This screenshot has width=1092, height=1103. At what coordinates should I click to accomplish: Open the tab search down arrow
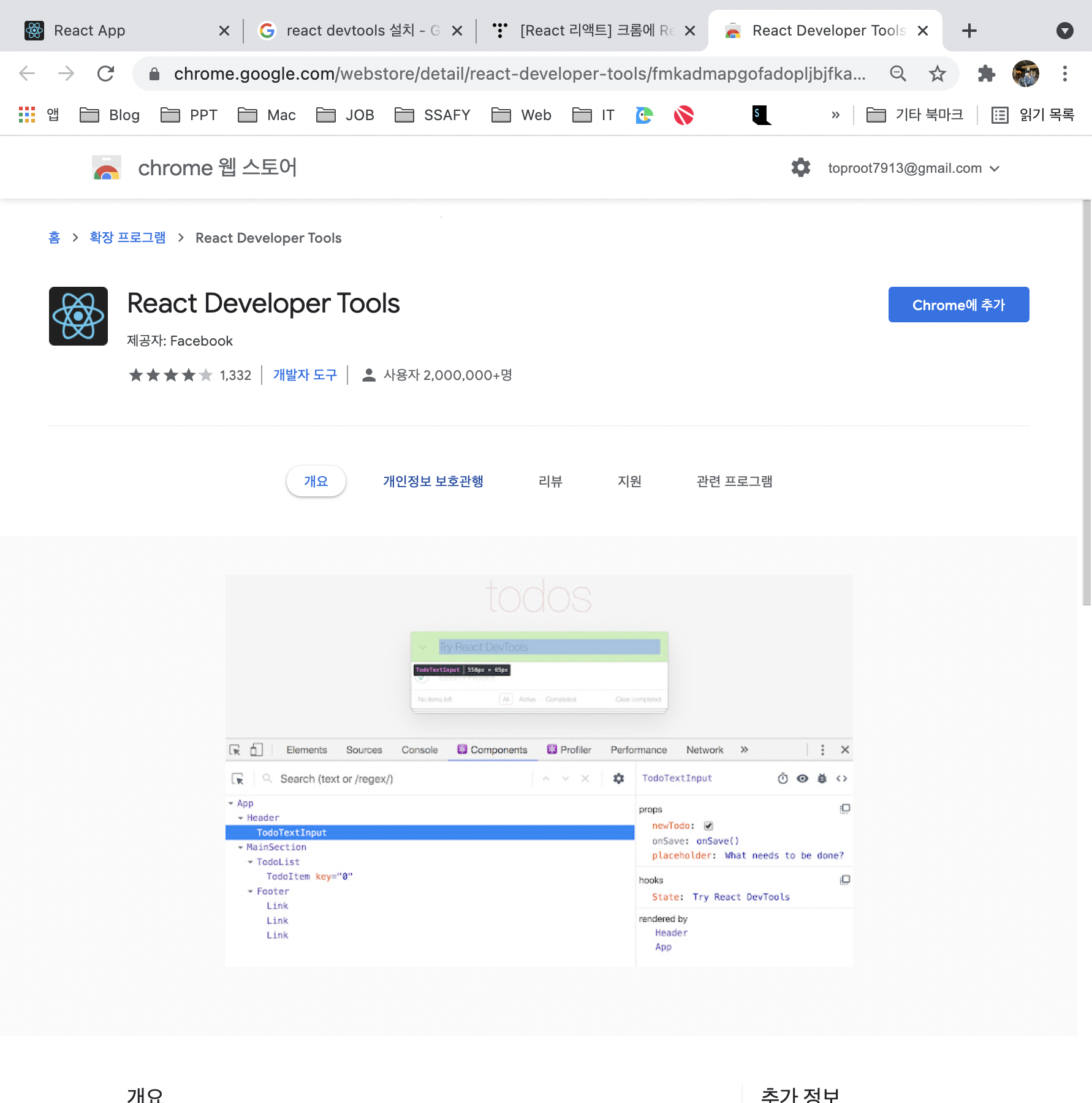coord(1065,31)
